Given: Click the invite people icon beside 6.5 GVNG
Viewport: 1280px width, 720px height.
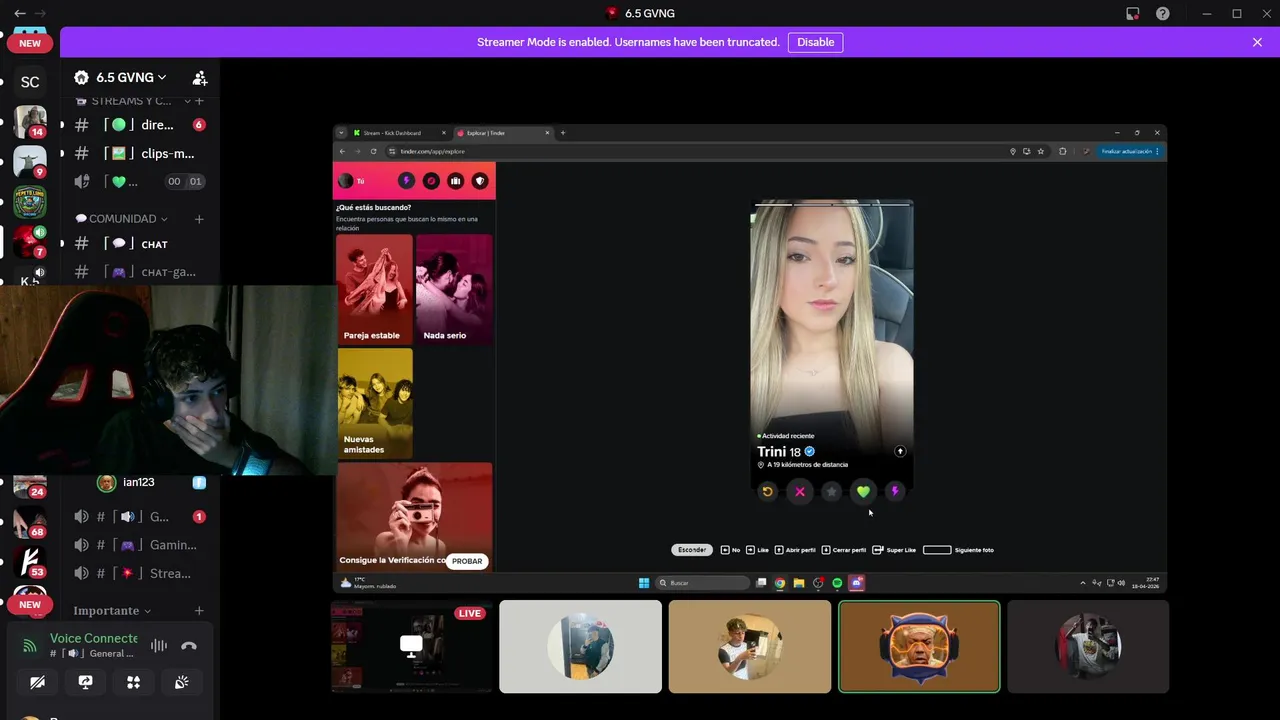Looking at the screenshot, I should pos(200,77).
